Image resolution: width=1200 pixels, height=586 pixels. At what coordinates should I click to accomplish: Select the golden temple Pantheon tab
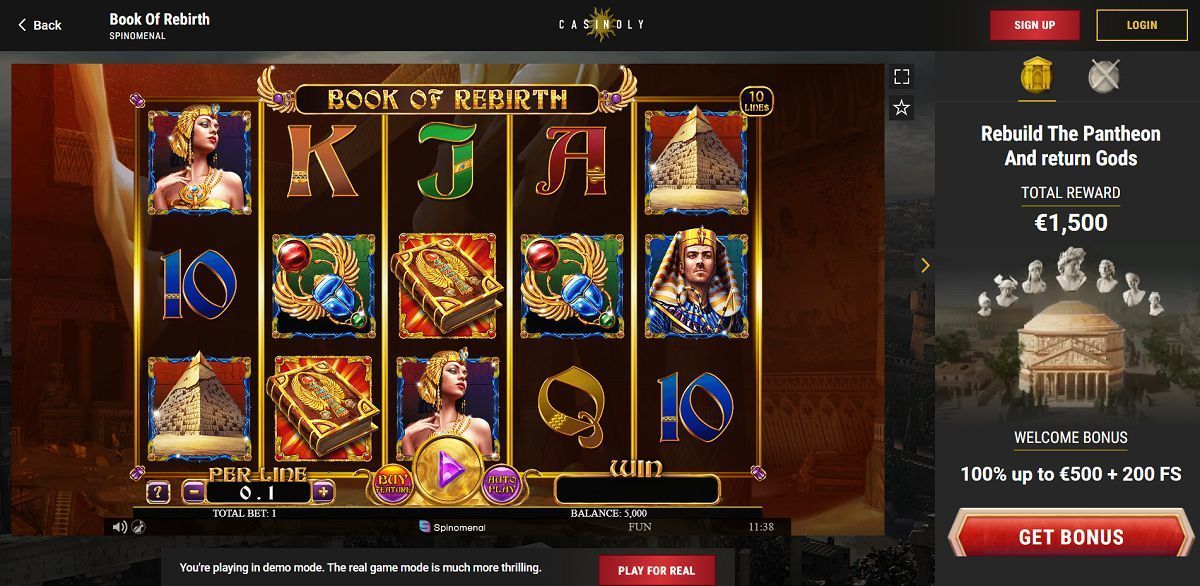[1037, 76]
